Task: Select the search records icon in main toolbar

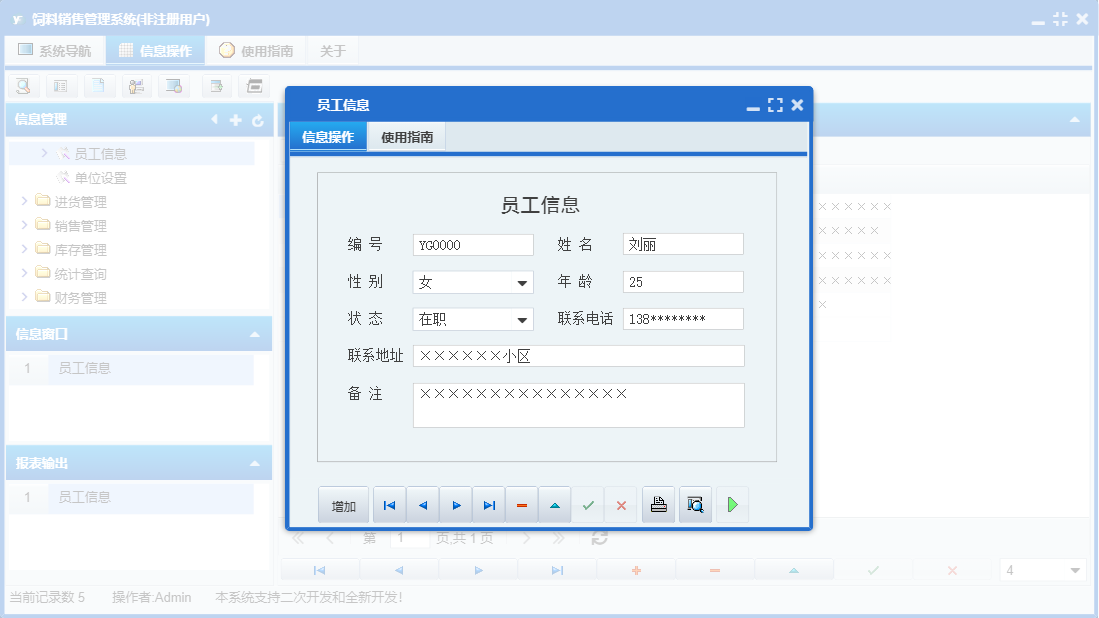Action: click(x=22, y=86)
